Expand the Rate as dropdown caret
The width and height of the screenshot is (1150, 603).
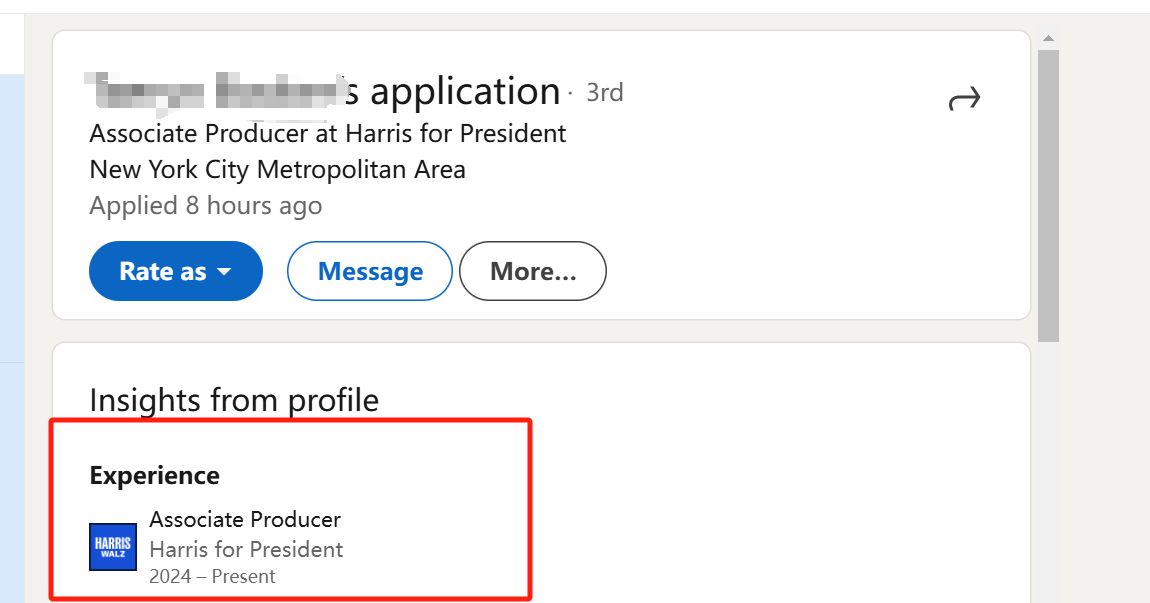pyautogui.click(x=224, y=271)
